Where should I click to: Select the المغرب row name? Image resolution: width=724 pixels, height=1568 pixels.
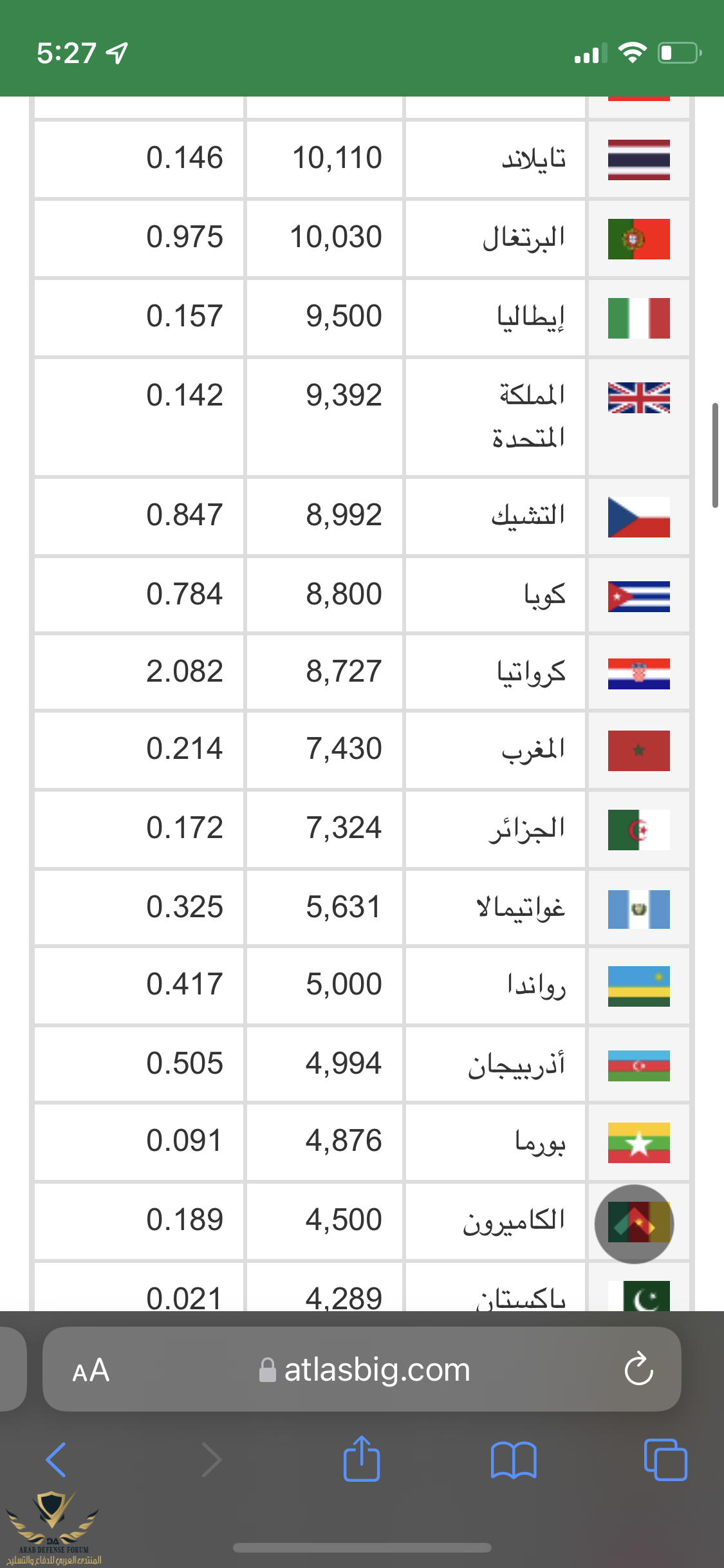(533, 750)
